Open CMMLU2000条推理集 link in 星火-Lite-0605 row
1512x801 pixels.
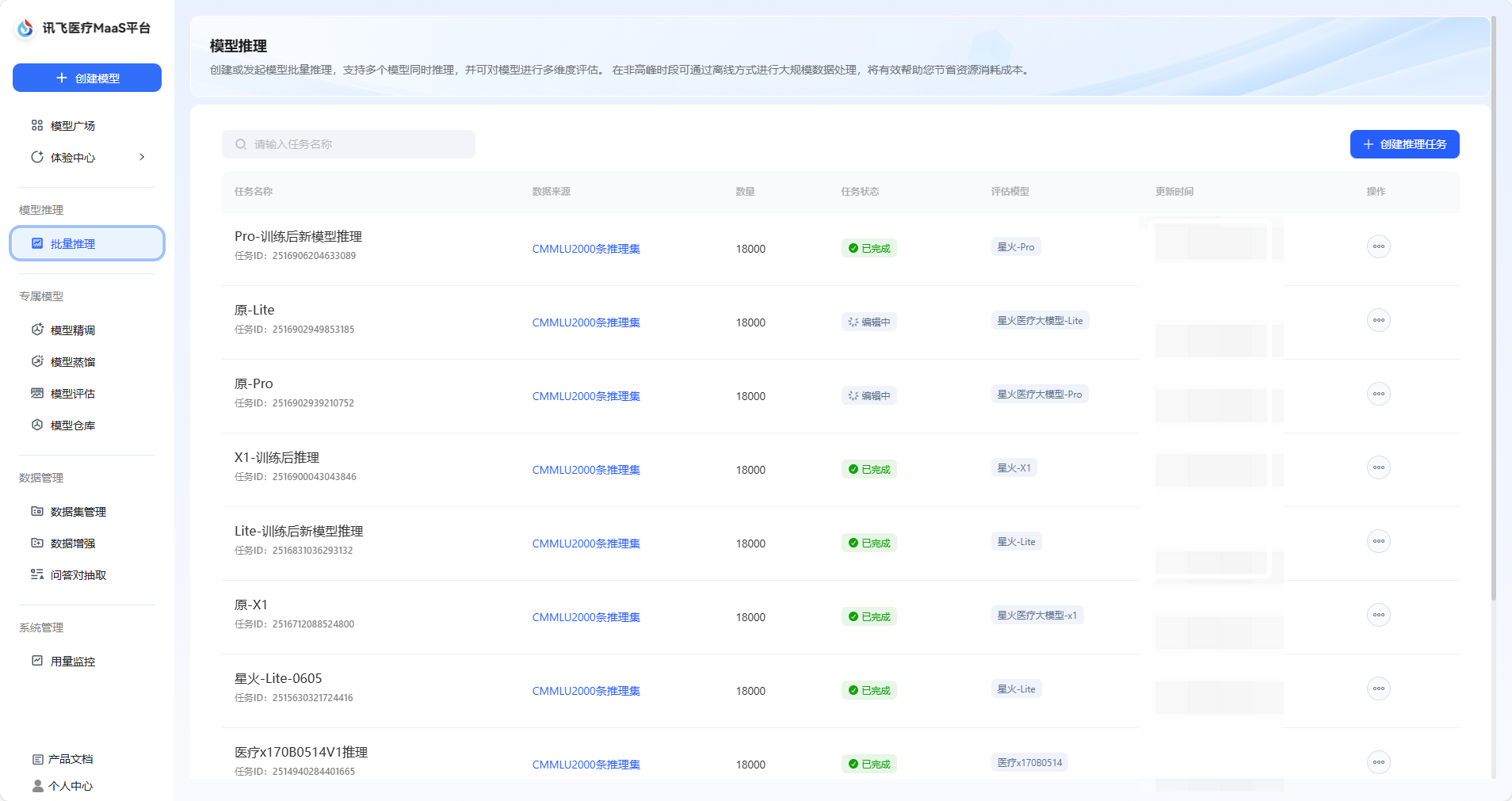pyautogui.click(x=586, y=691)
